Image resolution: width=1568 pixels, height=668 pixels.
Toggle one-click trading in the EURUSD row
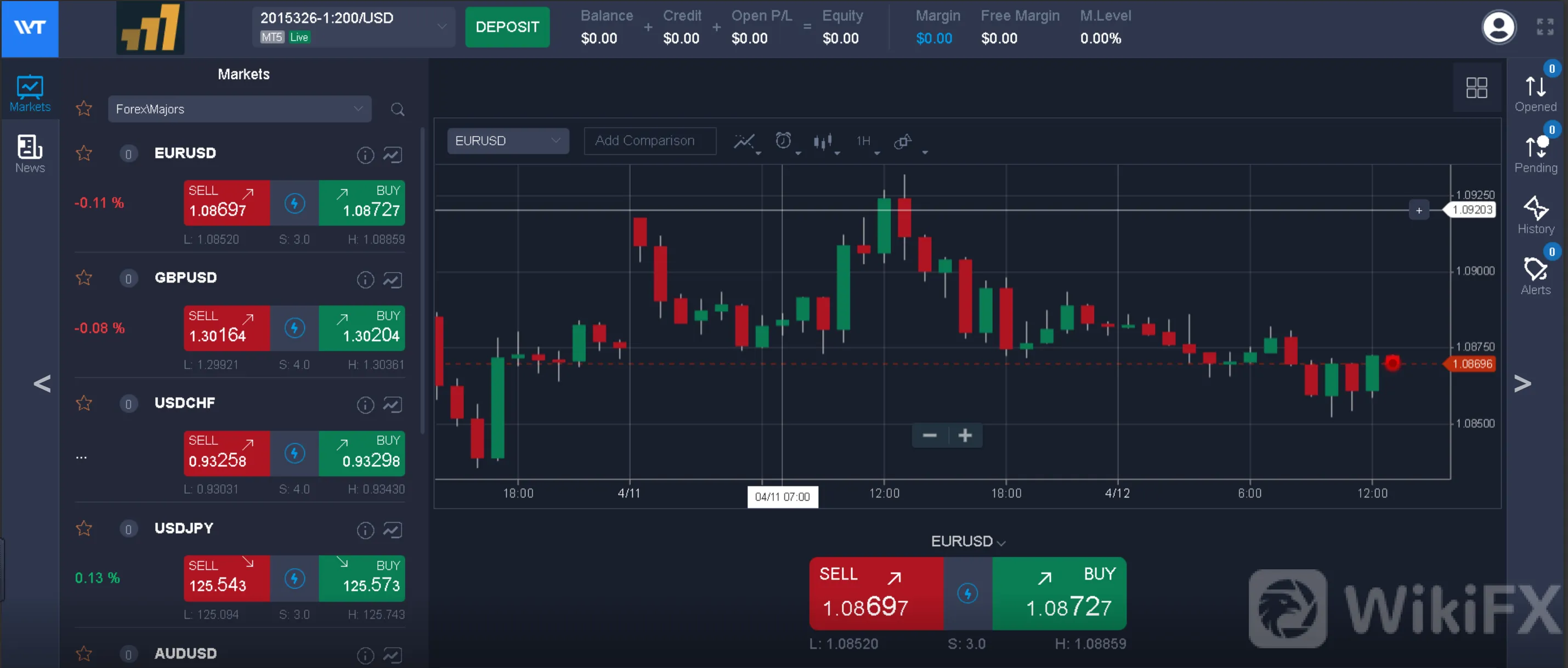295,203
